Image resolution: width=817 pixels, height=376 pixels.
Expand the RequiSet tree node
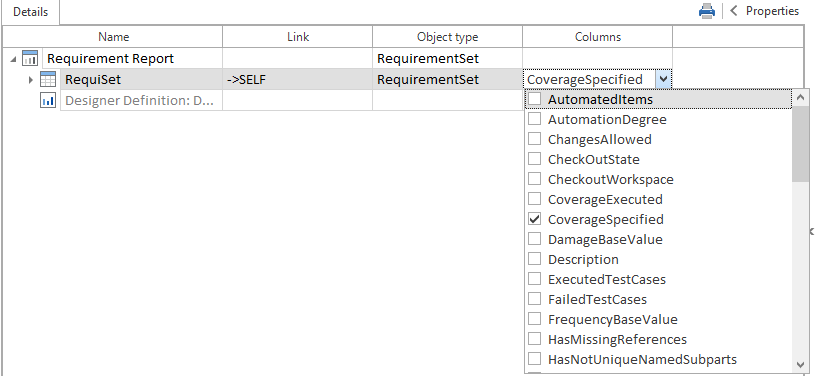[x=31, y=80]
